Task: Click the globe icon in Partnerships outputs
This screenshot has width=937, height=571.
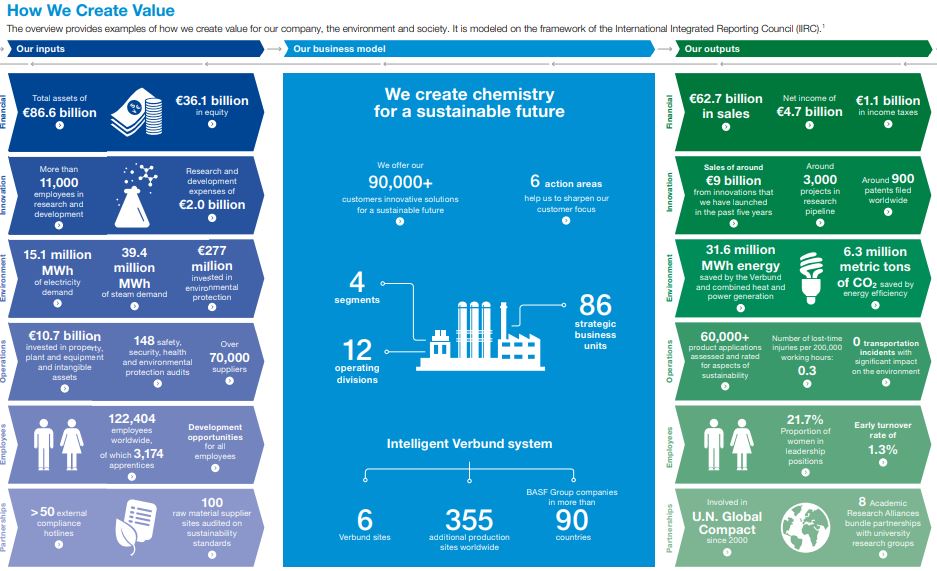Action: click(x=810, y=522)
